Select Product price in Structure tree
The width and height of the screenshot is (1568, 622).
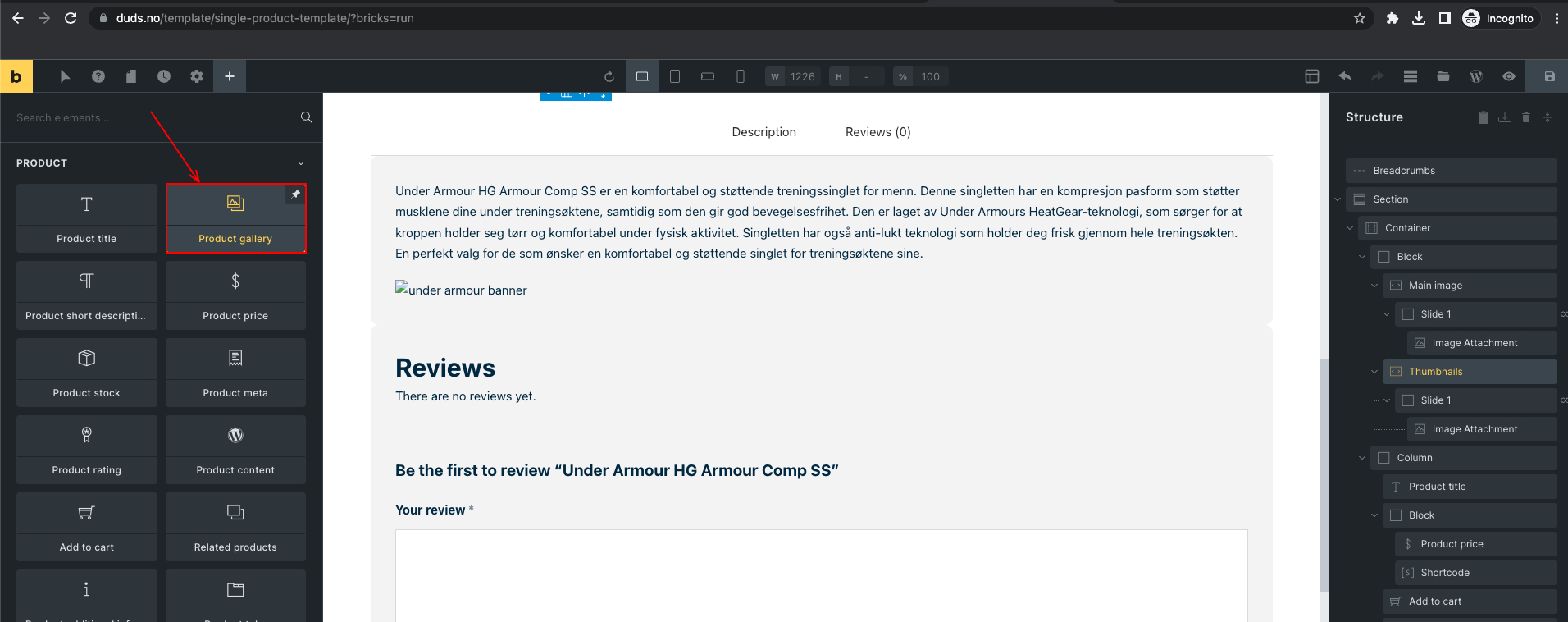(x=1476, y=544)
